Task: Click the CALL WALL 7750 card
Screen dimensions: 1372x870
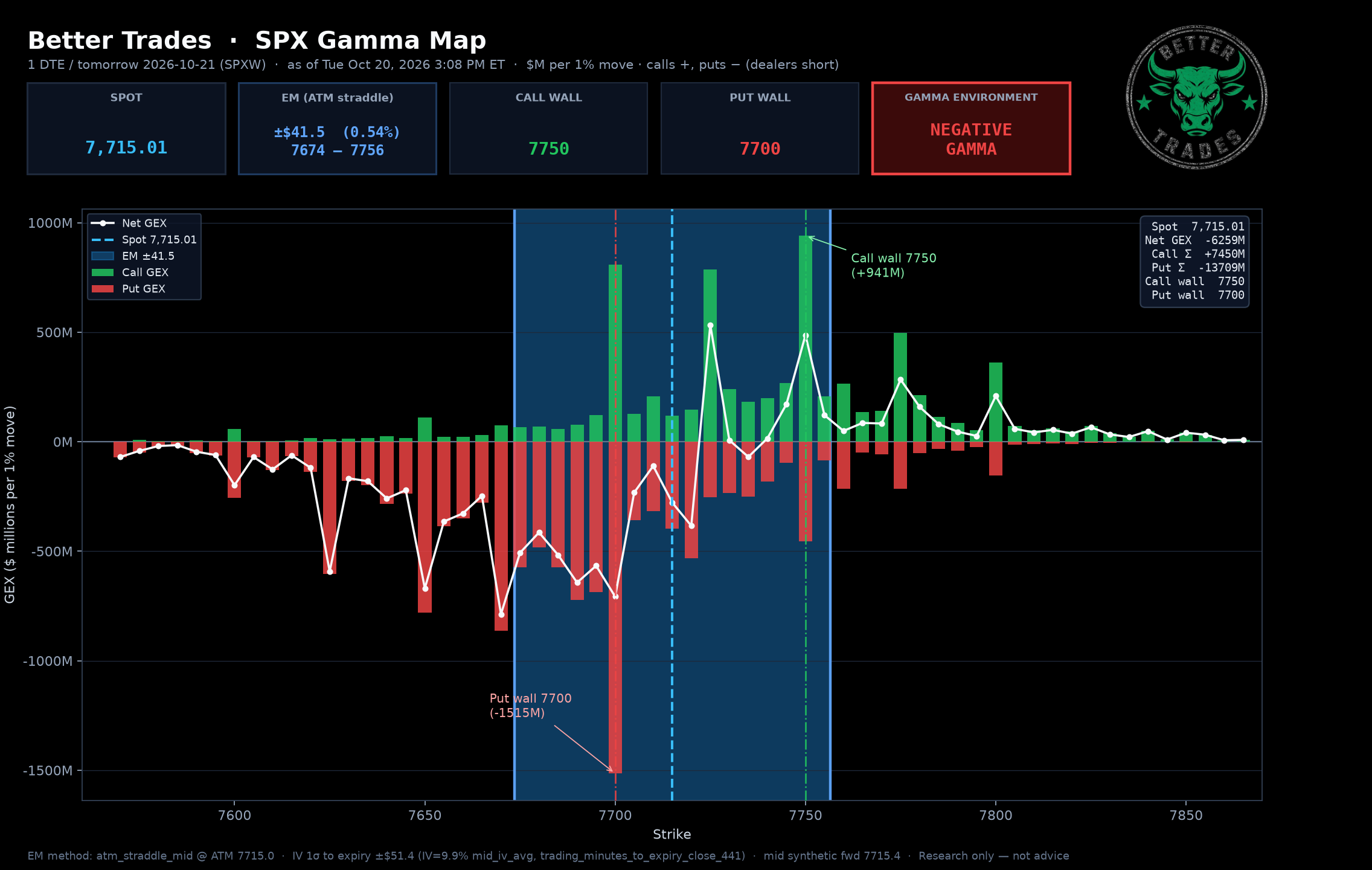Action: (548, 129)
